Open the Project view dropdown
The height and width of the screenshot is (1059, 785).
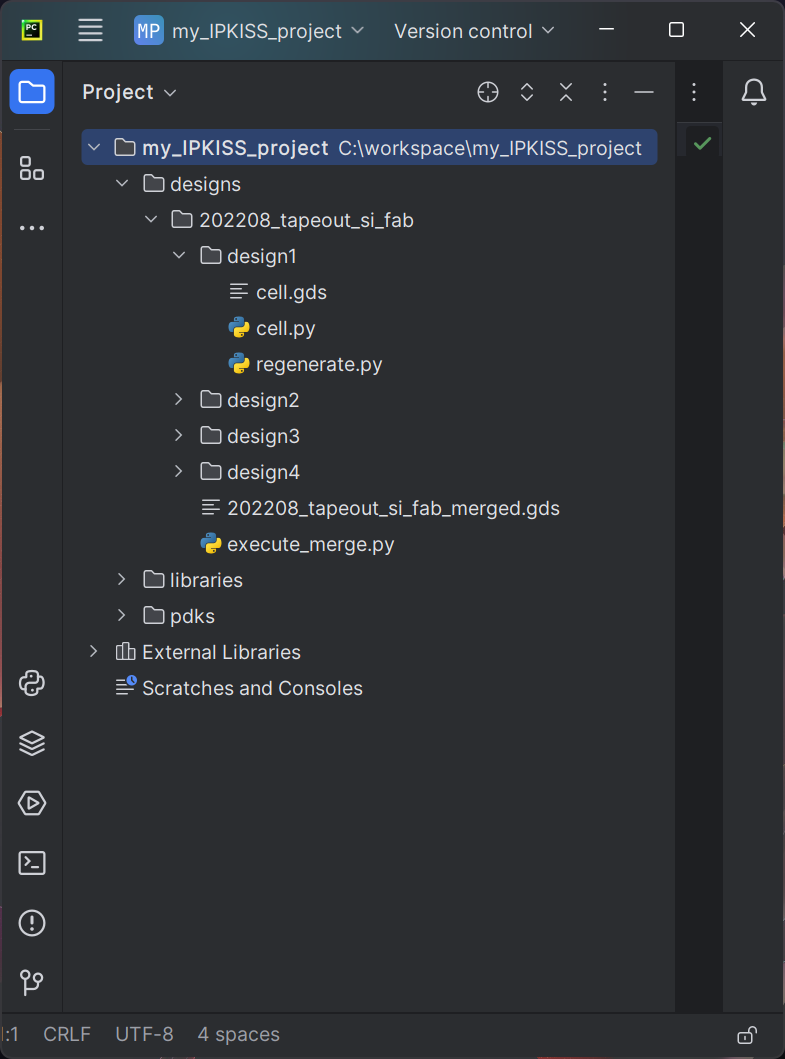pos(129,92)
